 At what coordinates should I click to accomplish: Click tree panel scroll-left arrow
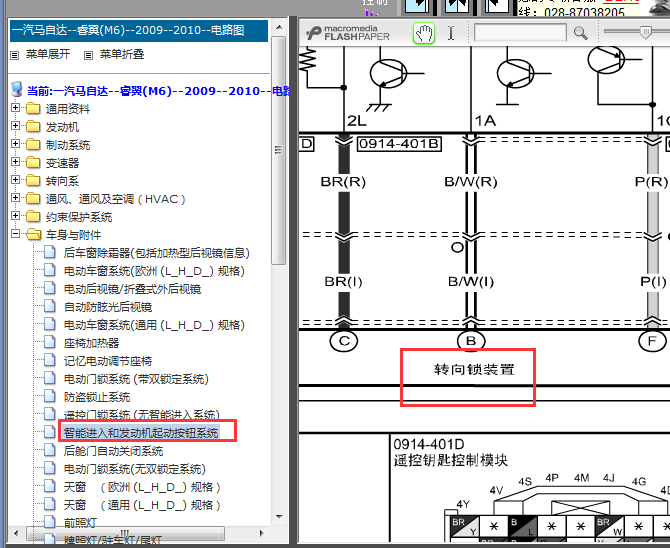coord(16,533)
